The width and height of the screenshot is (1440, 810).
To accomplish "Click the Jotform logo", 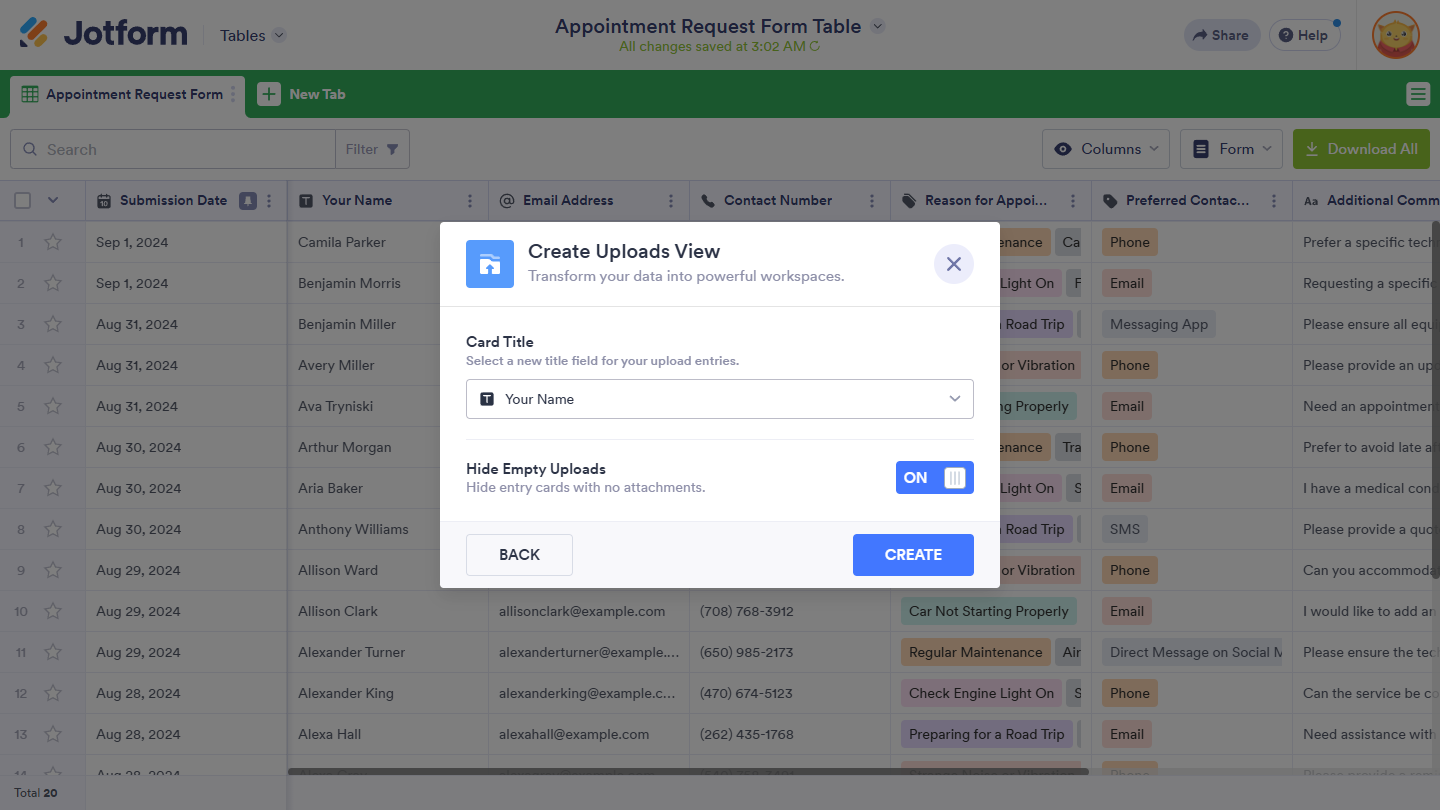I will pos(103,35).
